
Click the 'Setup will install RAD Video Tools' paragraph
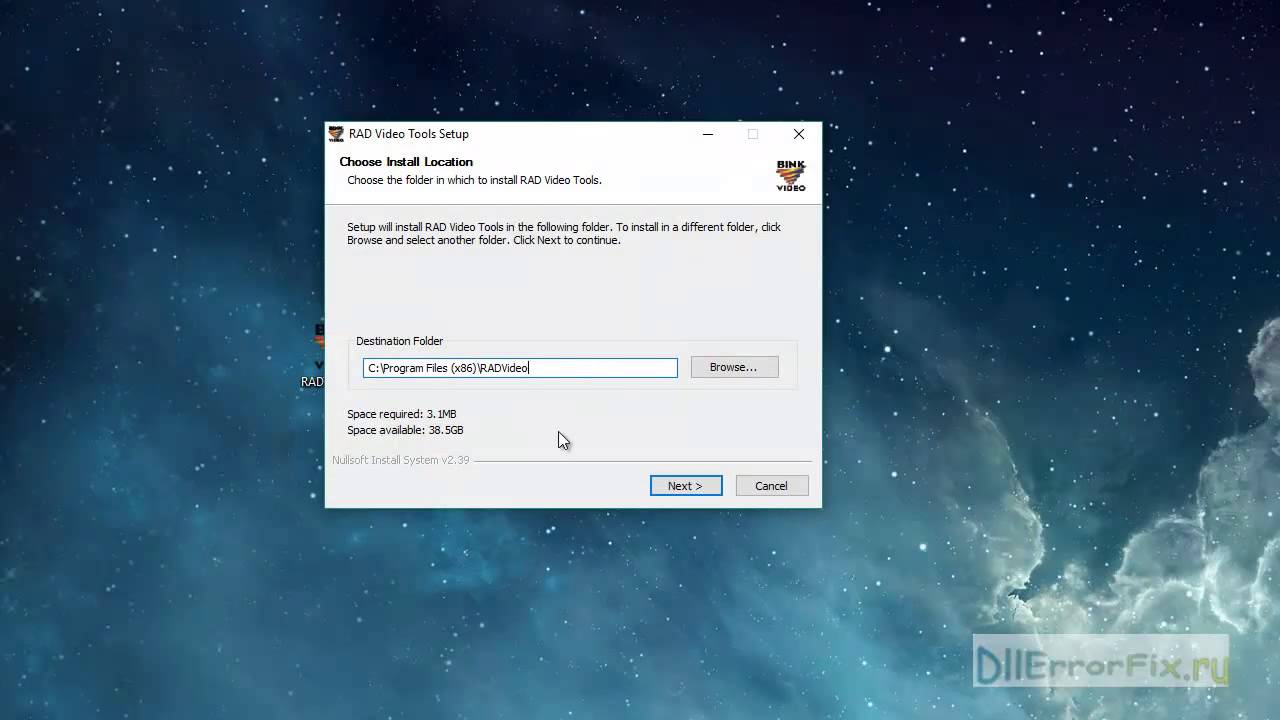(x=564, y=234)
